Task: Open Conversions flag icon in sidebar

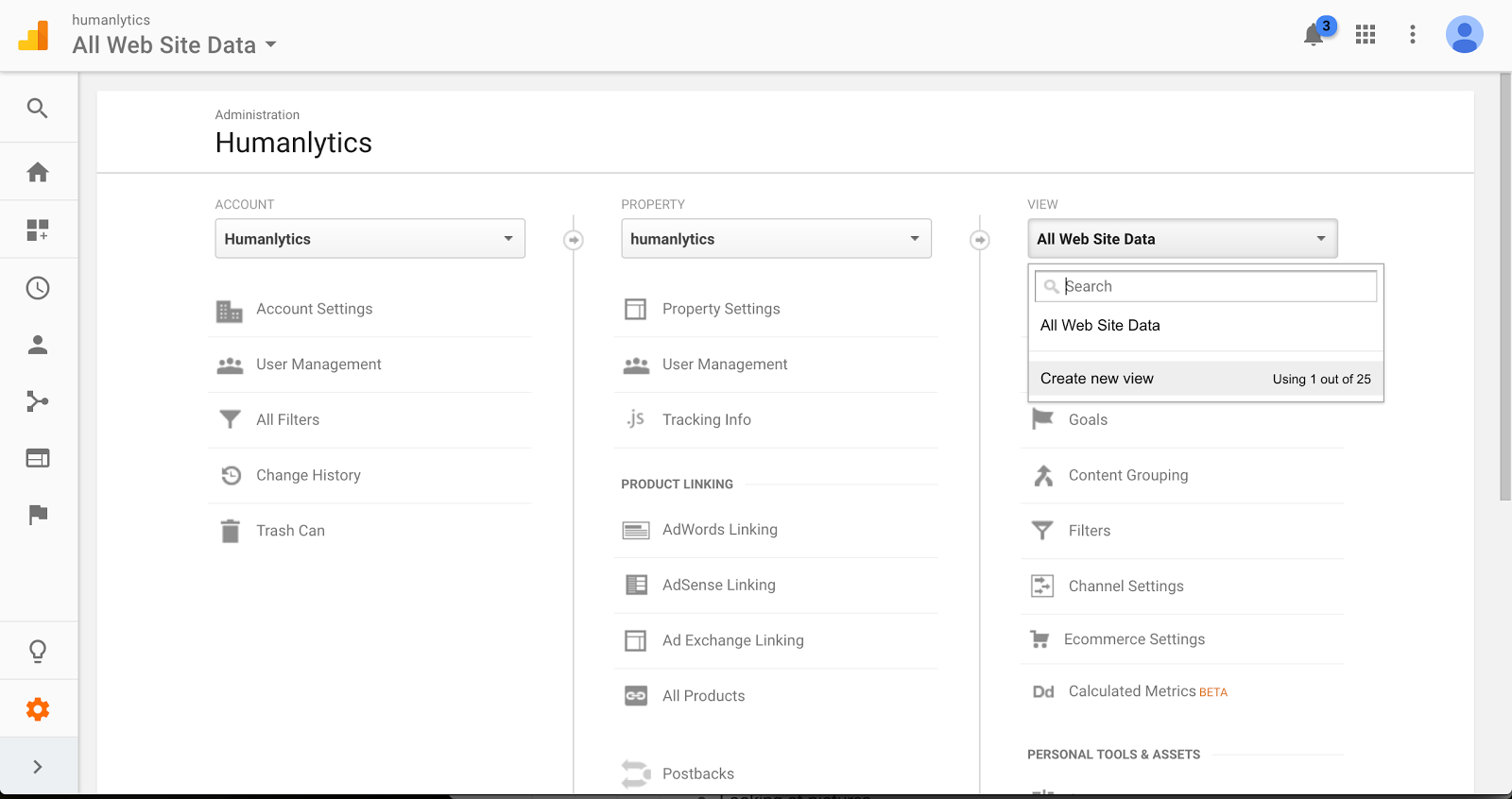Action: pos(38,515)
